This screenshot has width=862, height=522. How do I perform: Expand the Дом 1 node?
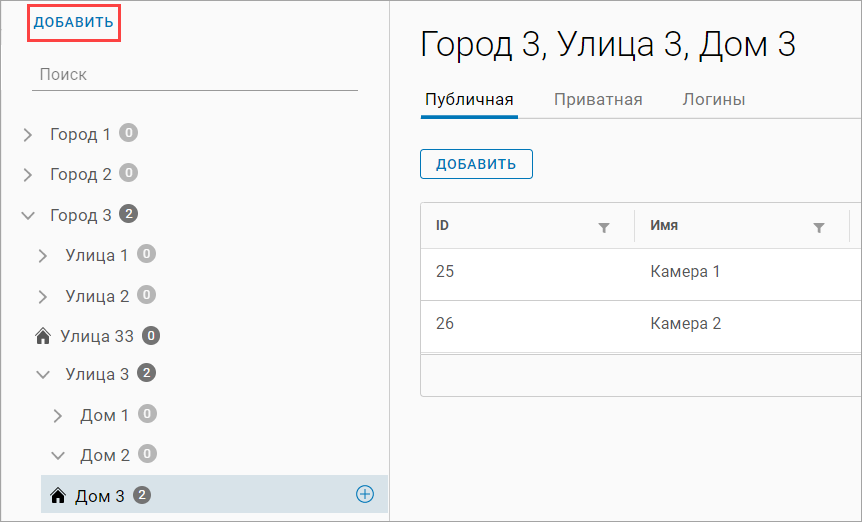coord(58,415)
